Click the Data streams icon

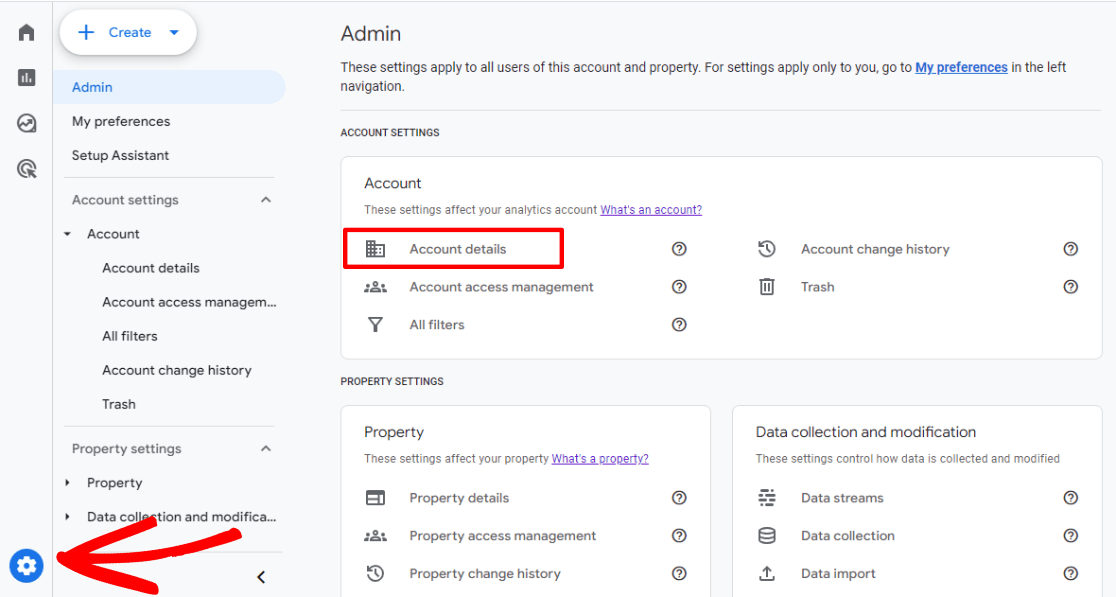point(767,498)
